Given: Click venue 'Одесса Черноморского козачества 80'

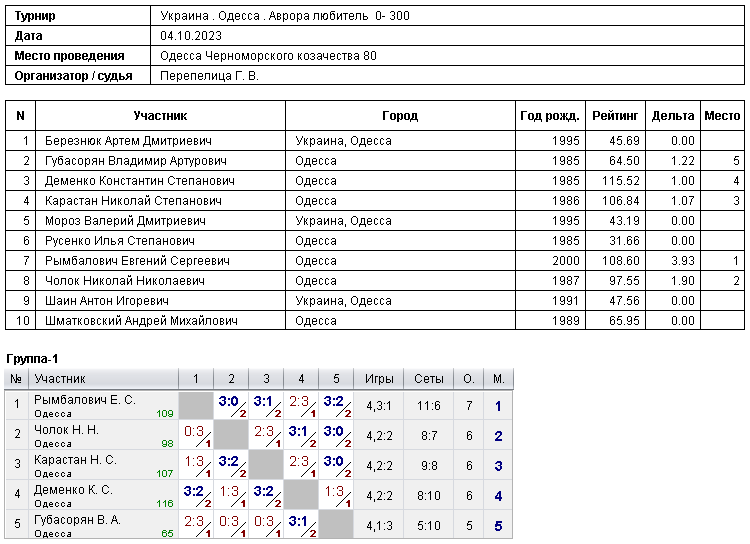Looking at the screenshot, I should coord(268,56).
